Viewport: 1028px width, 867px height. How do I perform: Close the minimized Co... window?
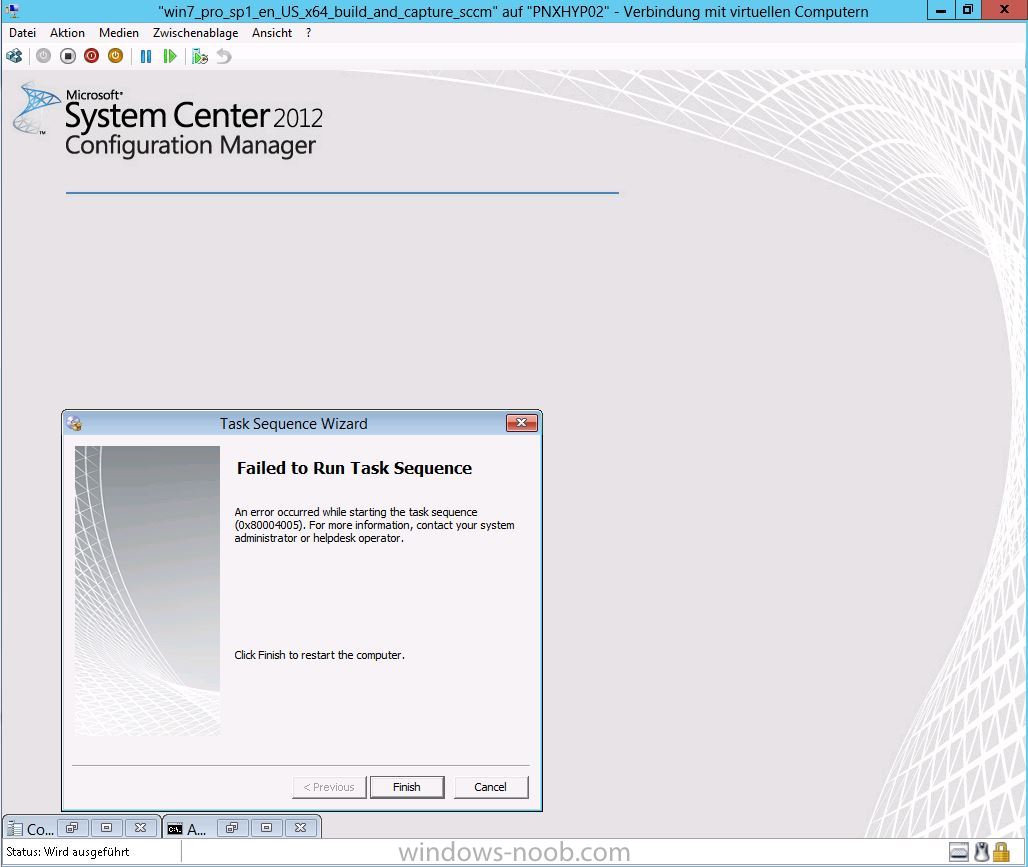pyautogui.click(x=140, y=828)
